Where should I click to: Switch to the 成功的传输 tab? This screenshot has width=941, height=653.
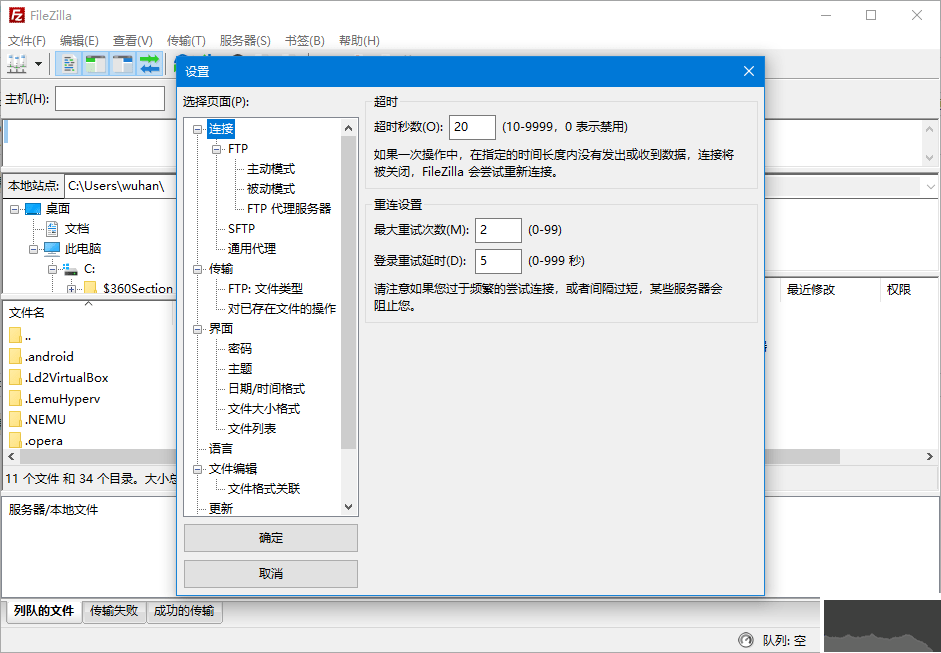click(184, 611)
